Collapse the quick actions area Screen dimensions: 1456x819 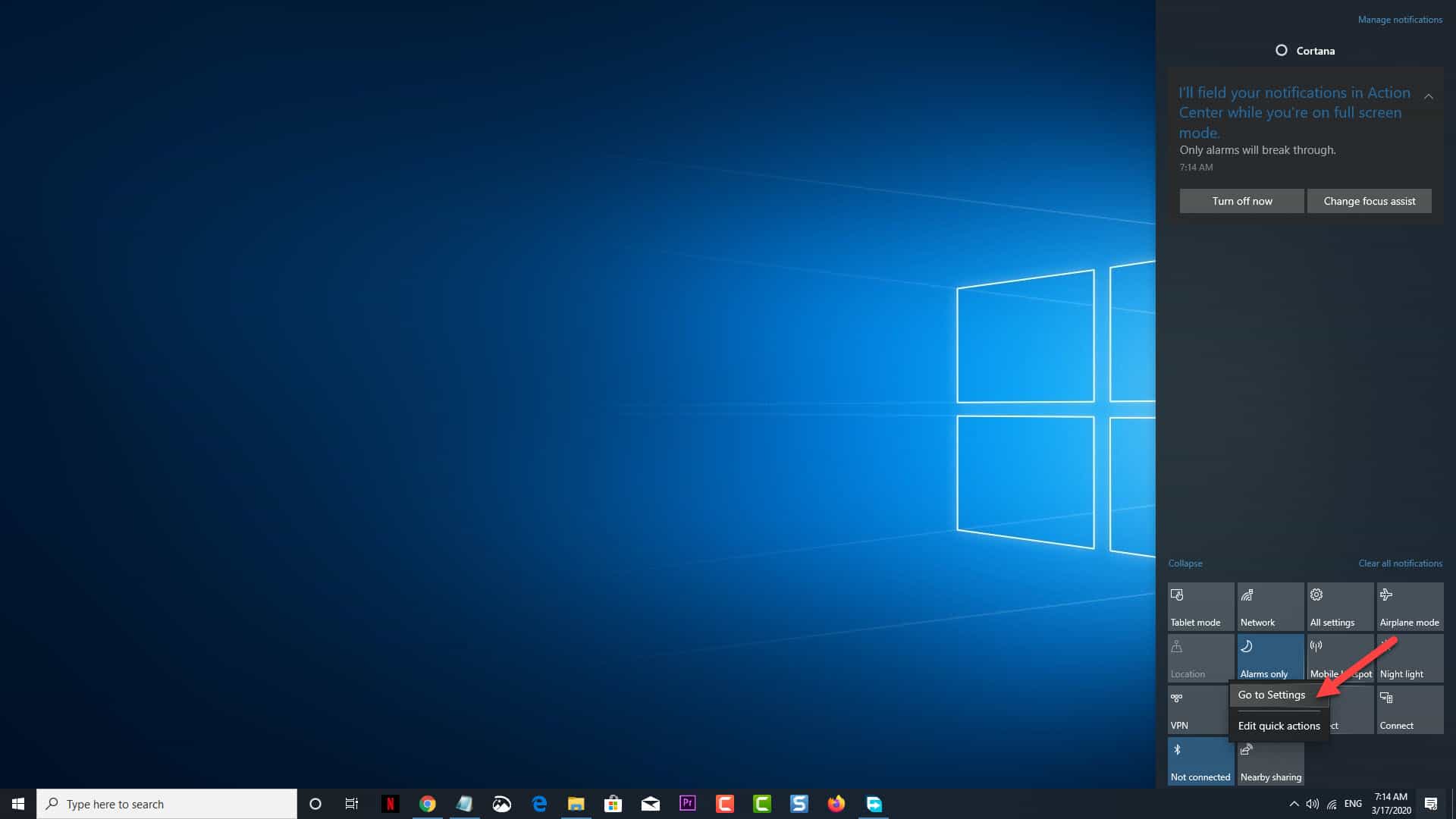[1185, 563]
